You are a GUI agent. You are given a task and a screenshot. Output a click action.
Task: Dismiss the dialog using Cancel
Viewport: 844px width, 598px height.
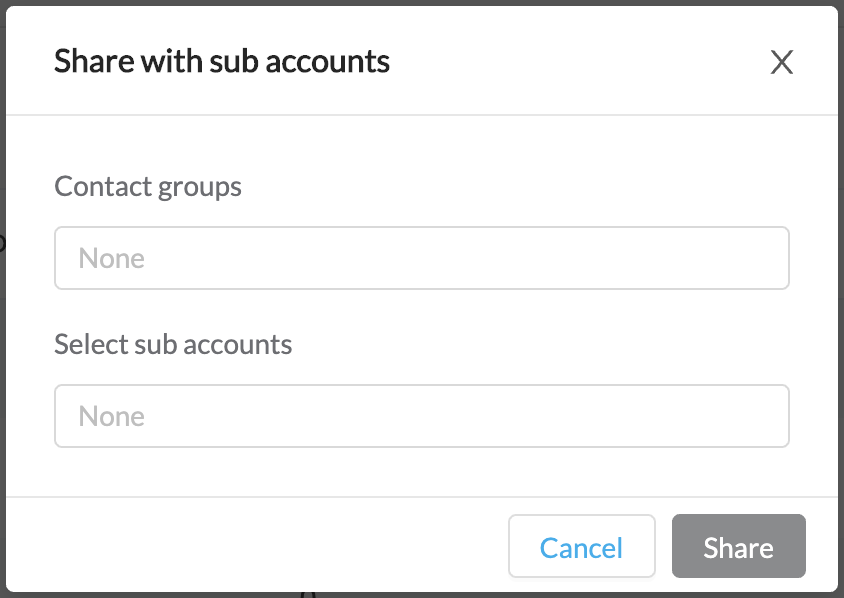coord(581,547)
